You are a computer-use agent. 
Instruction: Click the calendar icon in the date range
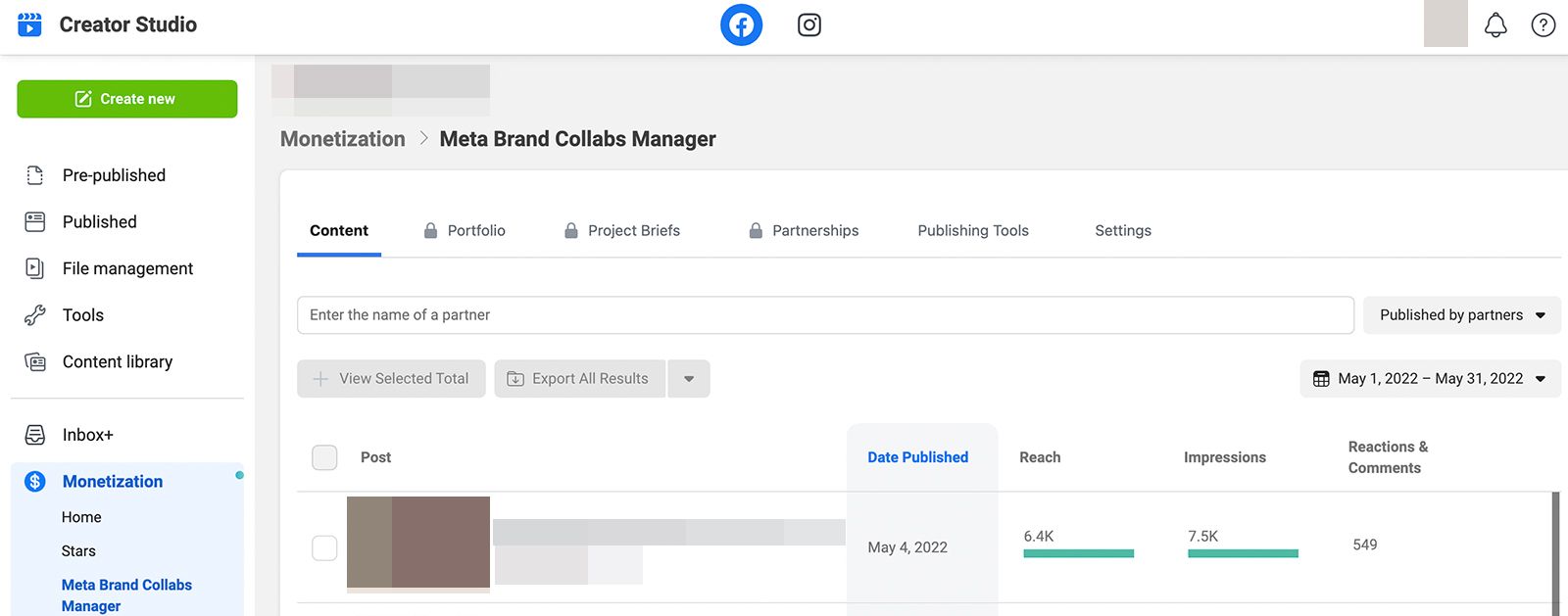[x=1321, y=379]
